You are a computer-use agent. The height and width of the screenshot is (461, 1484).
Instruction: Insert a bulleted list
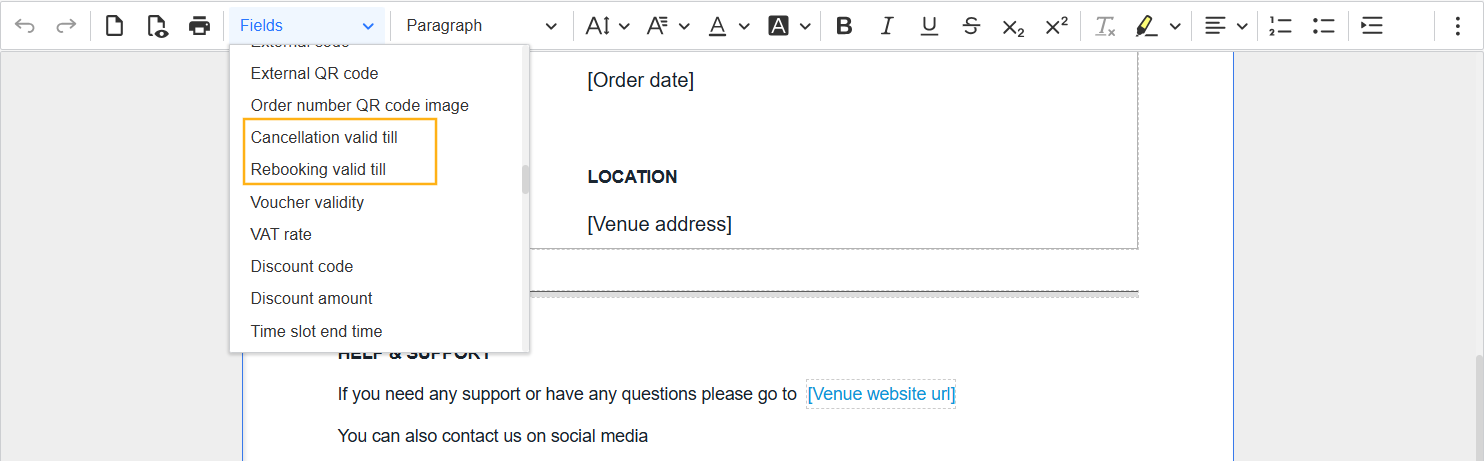point(1324,26)
